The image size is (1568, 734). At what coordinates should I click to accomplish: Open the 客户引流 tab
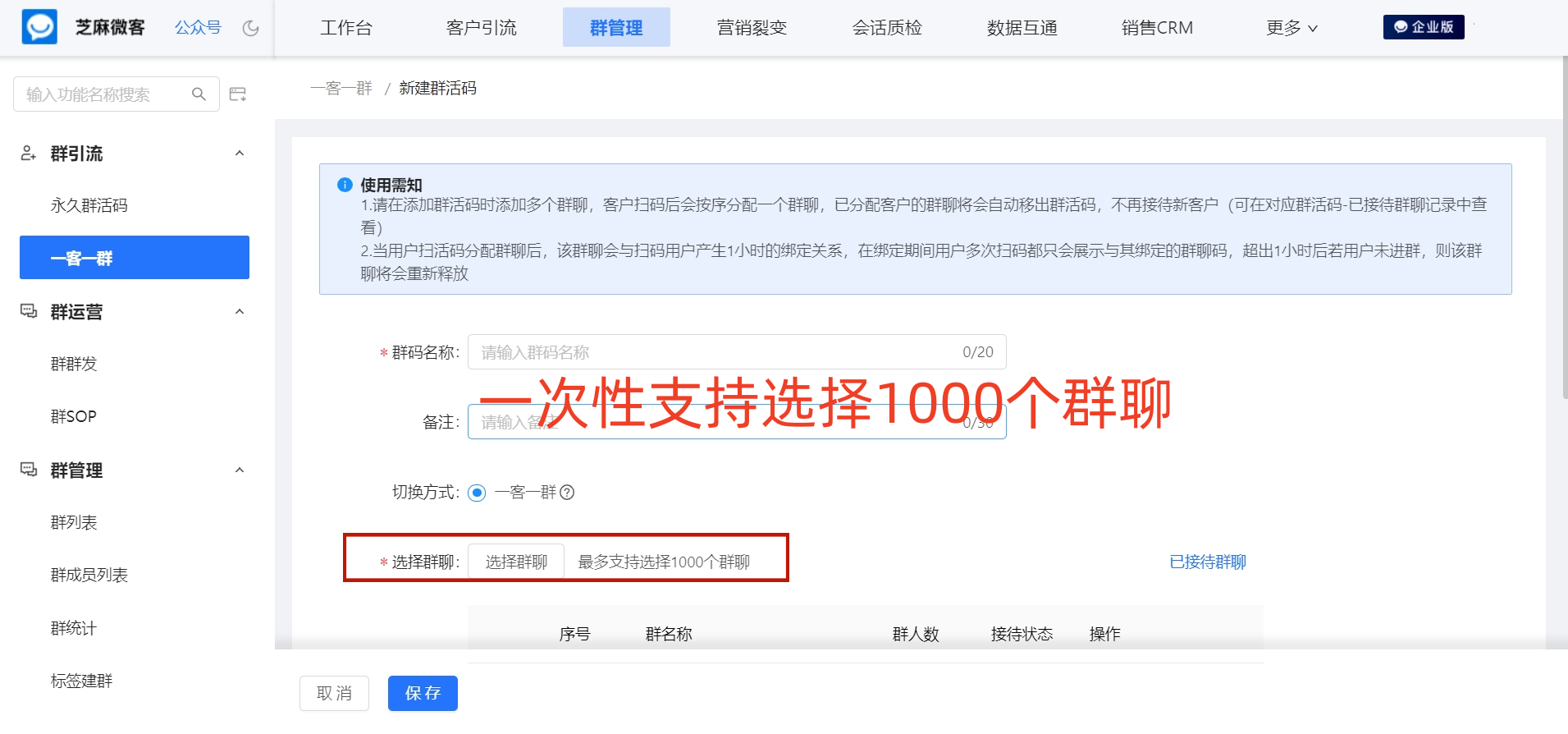[482, 28]
